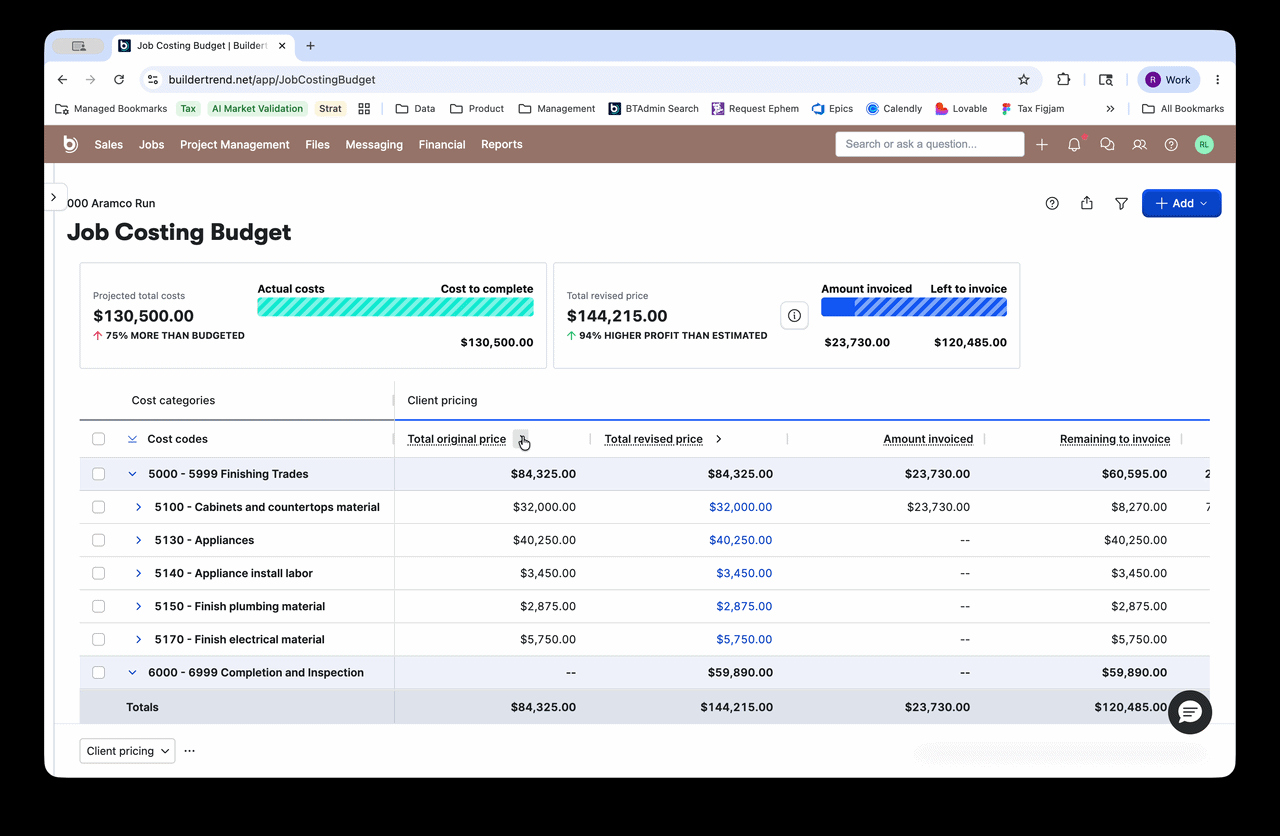Expand the Total revised price column arrow
Image resolution: width=1280 pixels, height=836 pixels.
[x=719, y=439]
